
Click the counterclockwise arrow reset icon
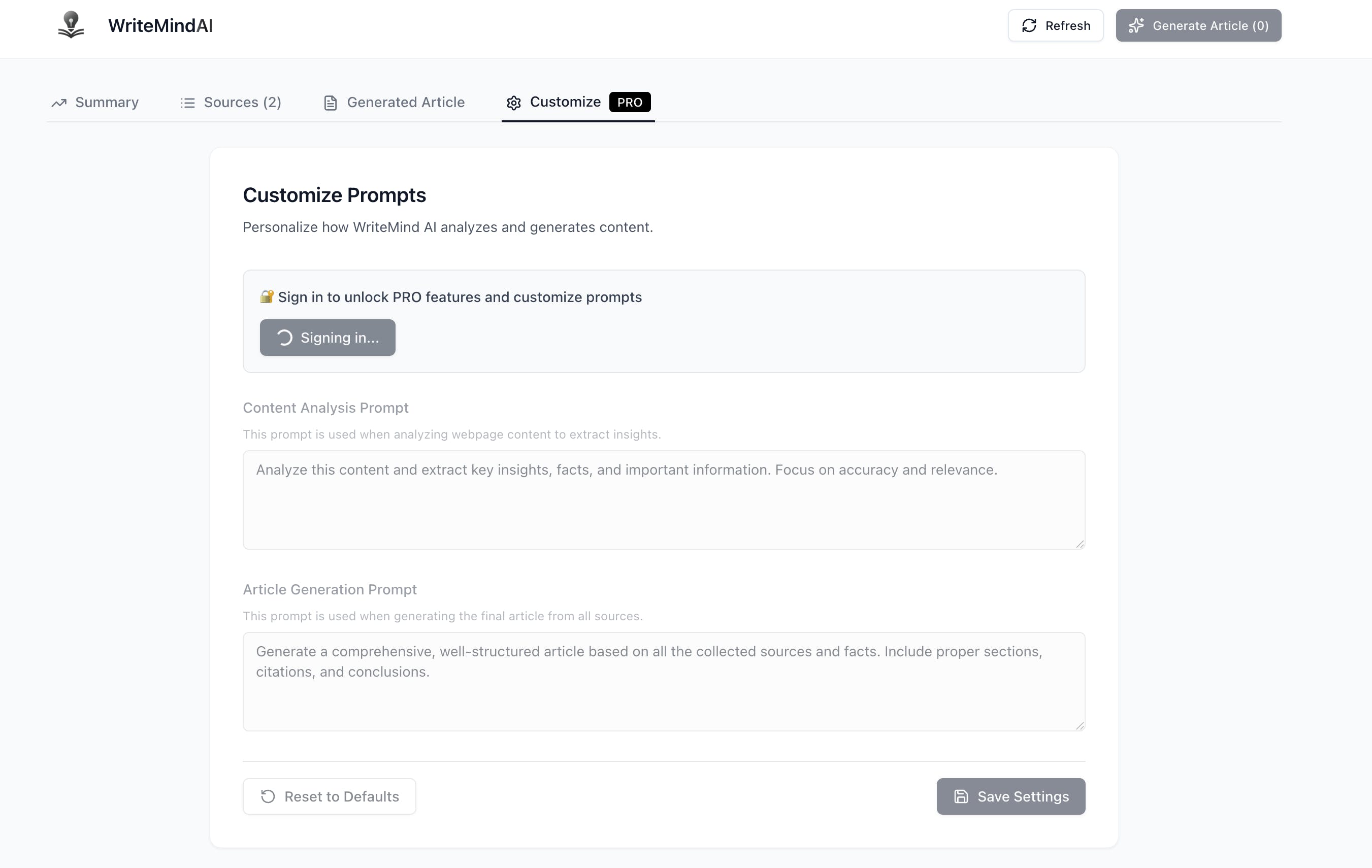tap(268, 796)
